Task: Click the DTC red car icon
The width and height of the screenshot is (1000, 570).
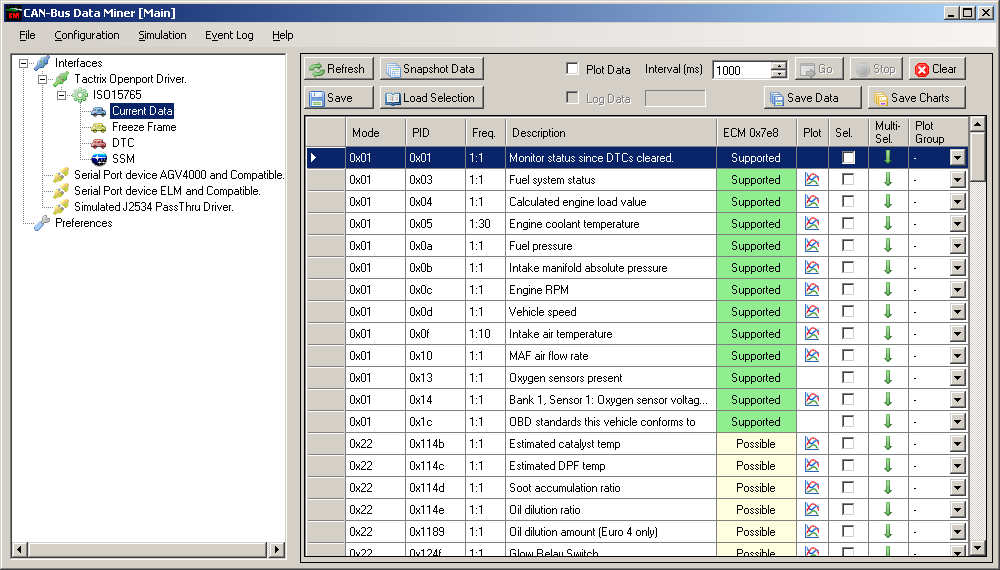Action: 98,143
